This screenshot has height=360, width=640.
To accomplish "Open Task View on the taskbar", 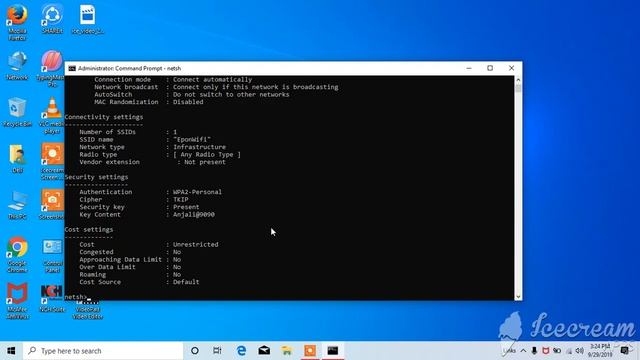I will (x=217, y=351).
